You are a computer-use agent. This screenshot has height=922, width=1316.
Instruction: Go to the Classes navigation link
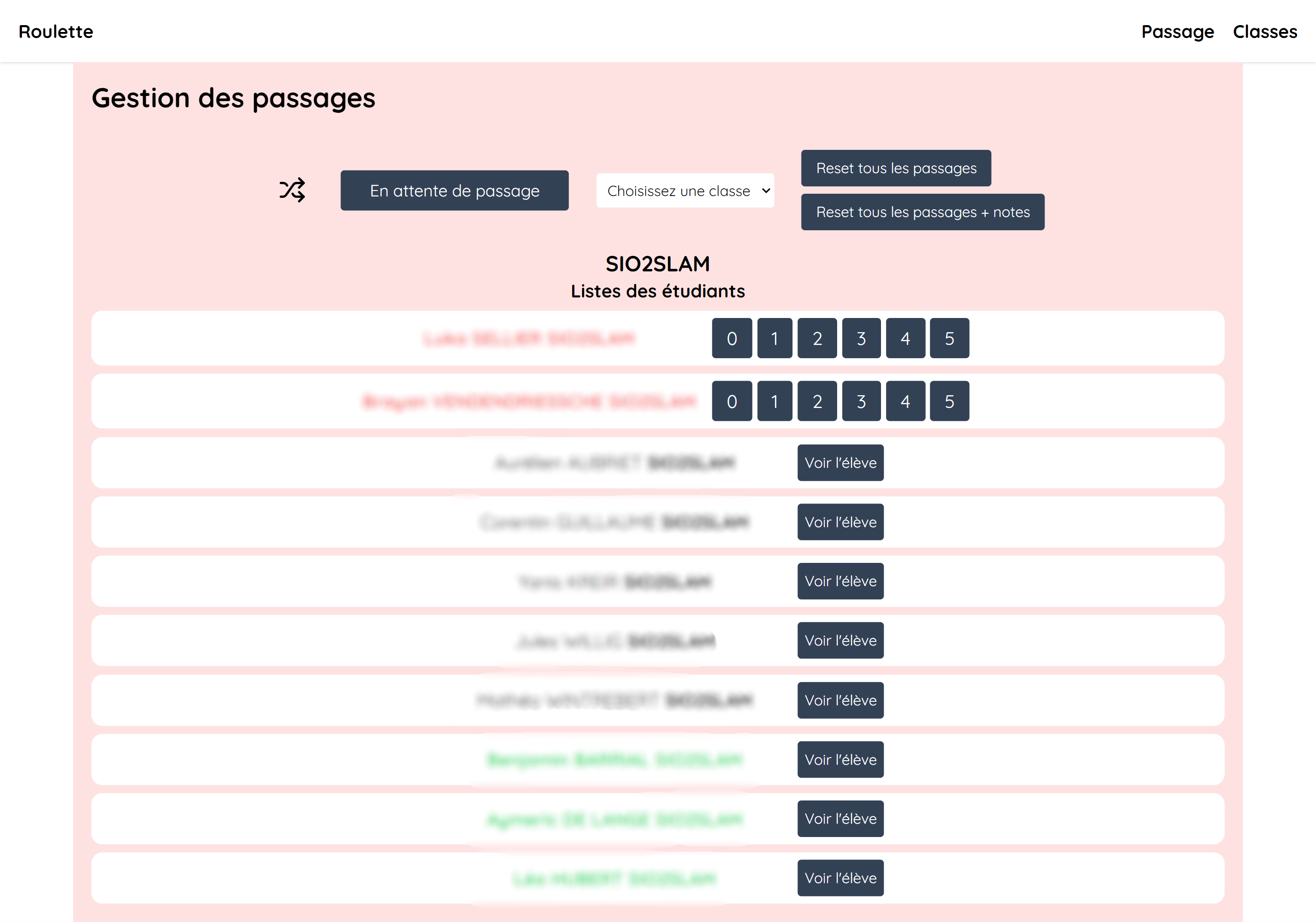point(1264,32)
